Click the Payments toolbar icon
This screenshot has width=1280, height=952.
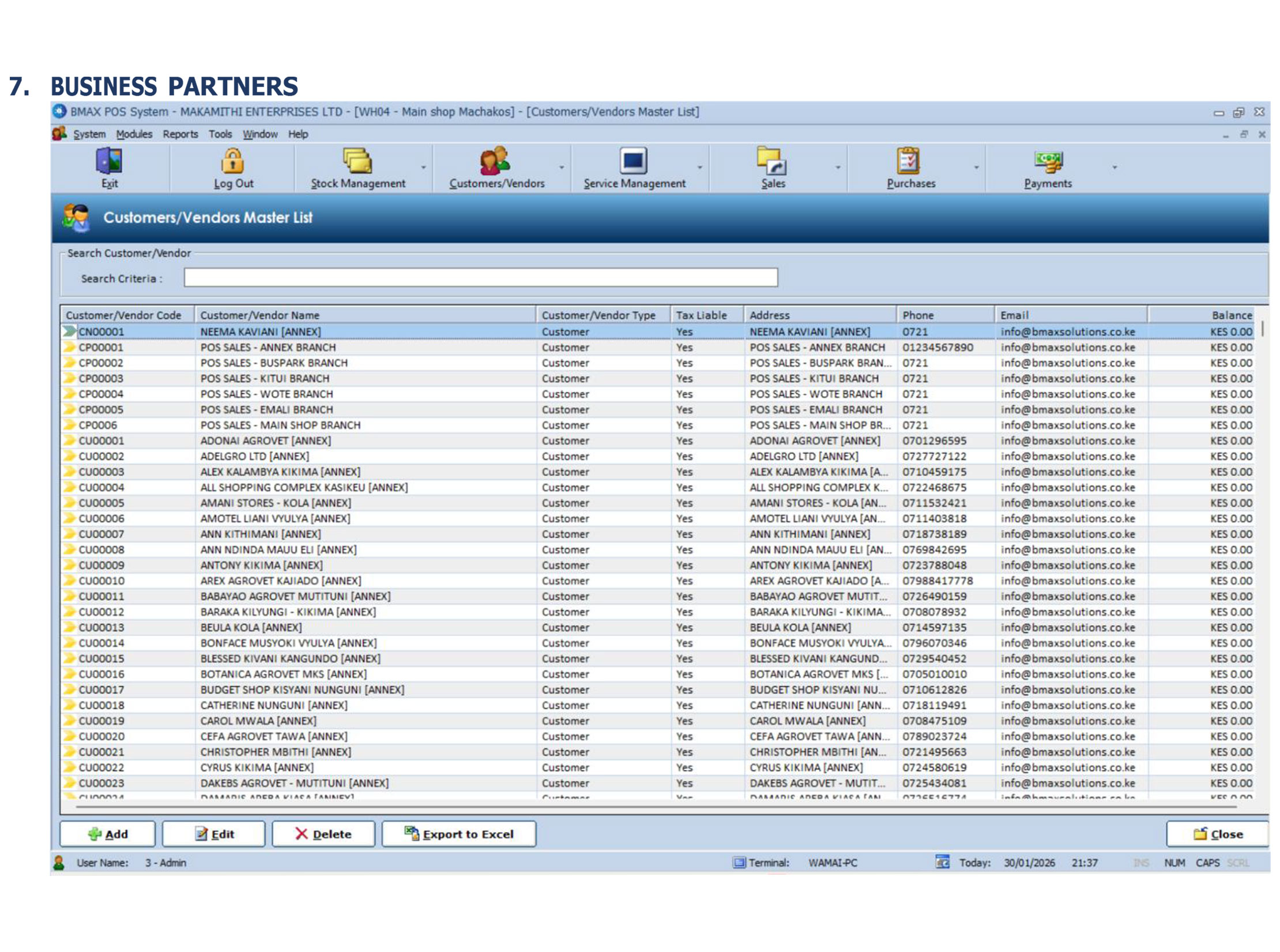[1048, 162]
